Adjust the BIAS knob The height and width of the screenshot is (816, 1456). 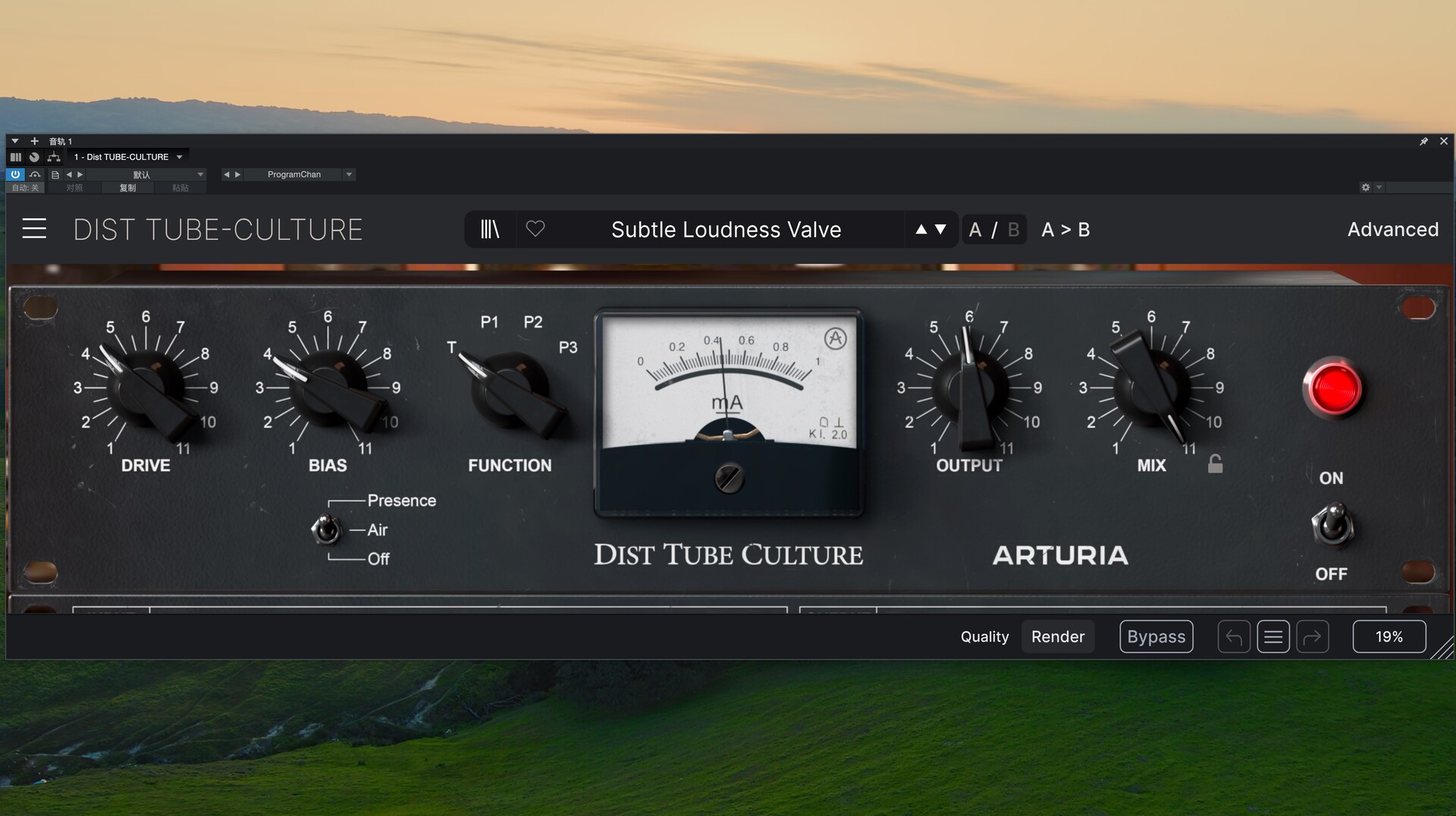(328, 388)
